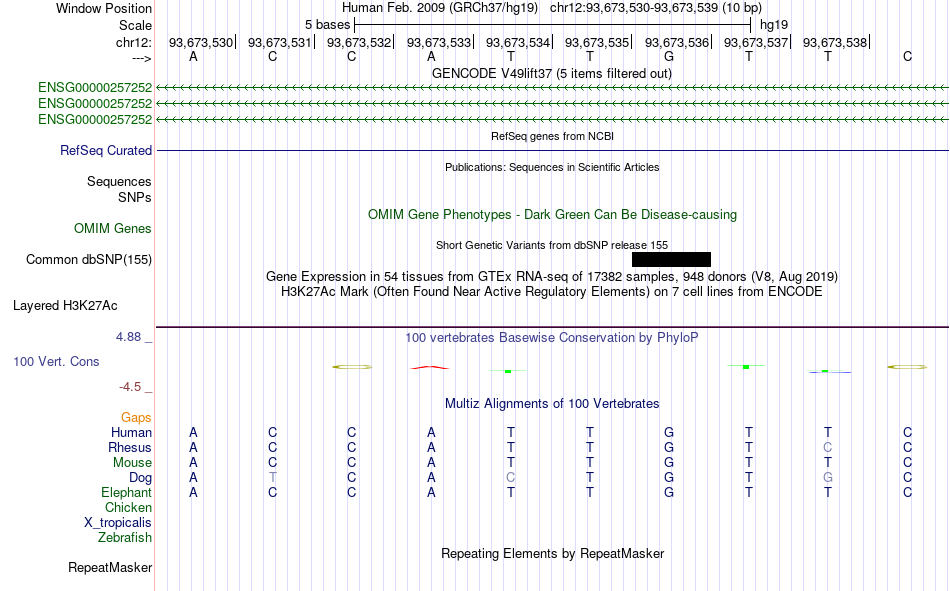950x591 pixels.
Task: Click 'Repeating Elements by RepeatMasker' title
Action: coord(553,553)
